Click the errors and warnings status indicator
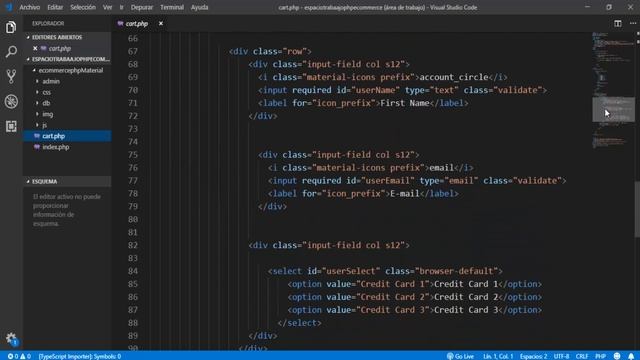640x360 pixels. coord(19,356)
